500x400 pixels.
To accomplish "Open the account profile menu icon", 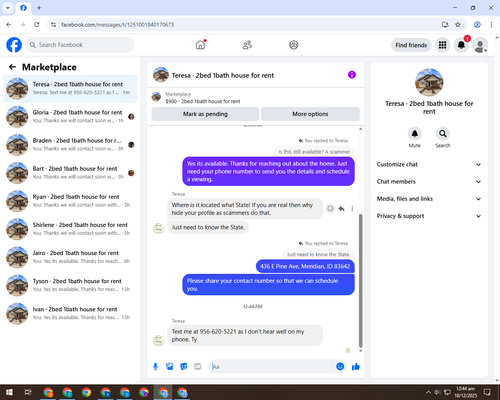I will [480, 45].
